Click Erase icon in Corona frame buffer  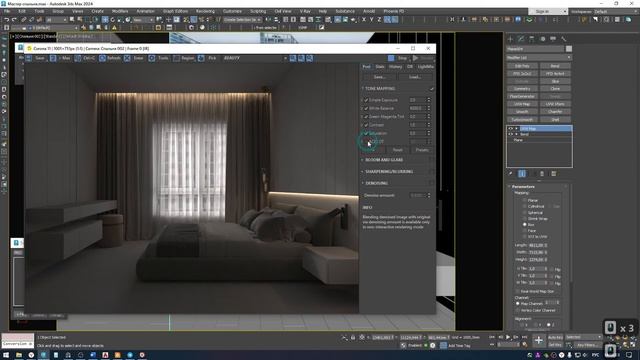pos(127,58)
